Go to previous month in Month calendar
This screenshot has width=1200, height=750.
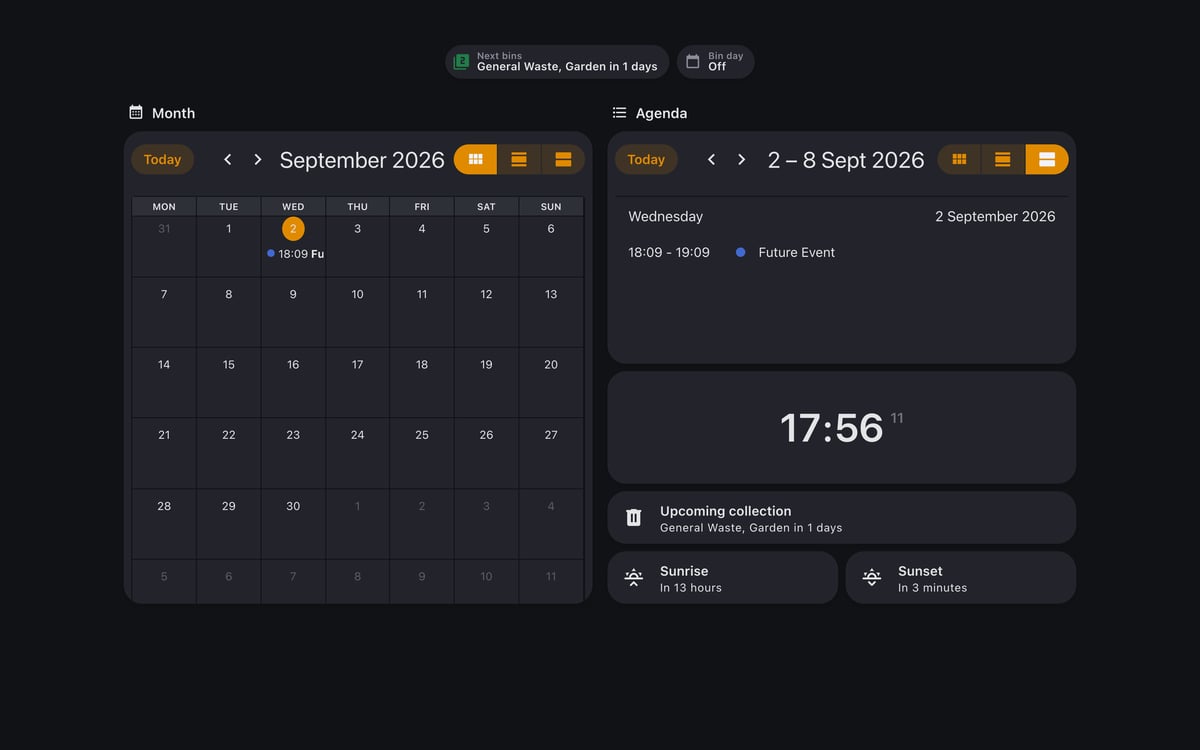point(228,160)
